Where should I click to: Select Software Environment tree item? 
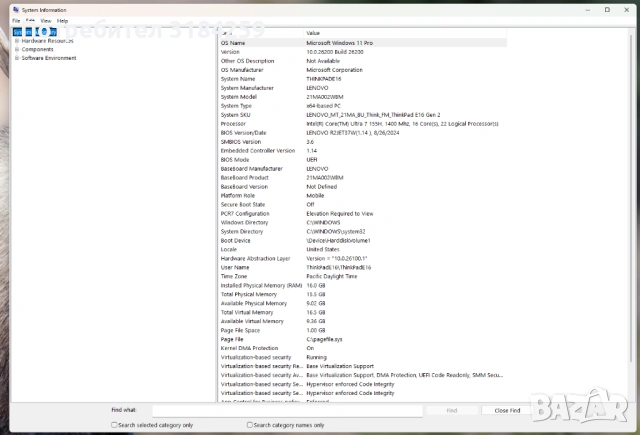49,58
